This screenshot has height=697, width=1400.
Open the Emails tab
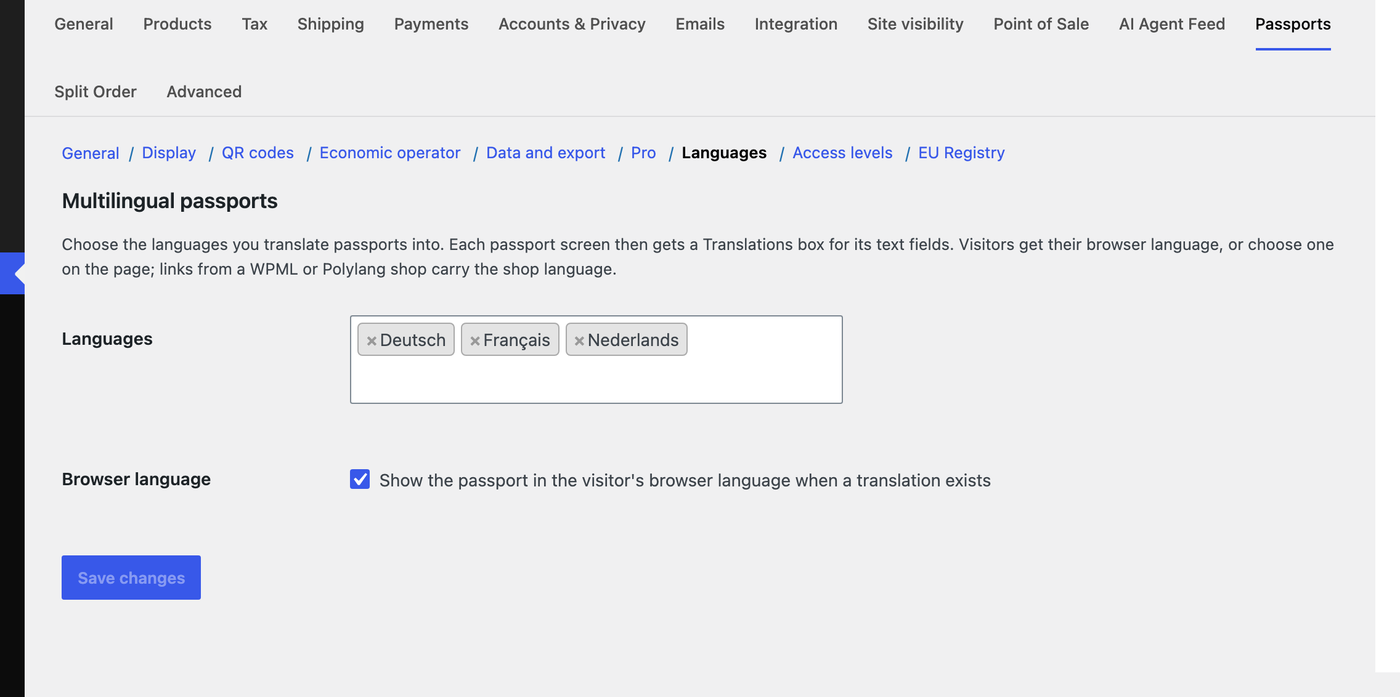700,24
